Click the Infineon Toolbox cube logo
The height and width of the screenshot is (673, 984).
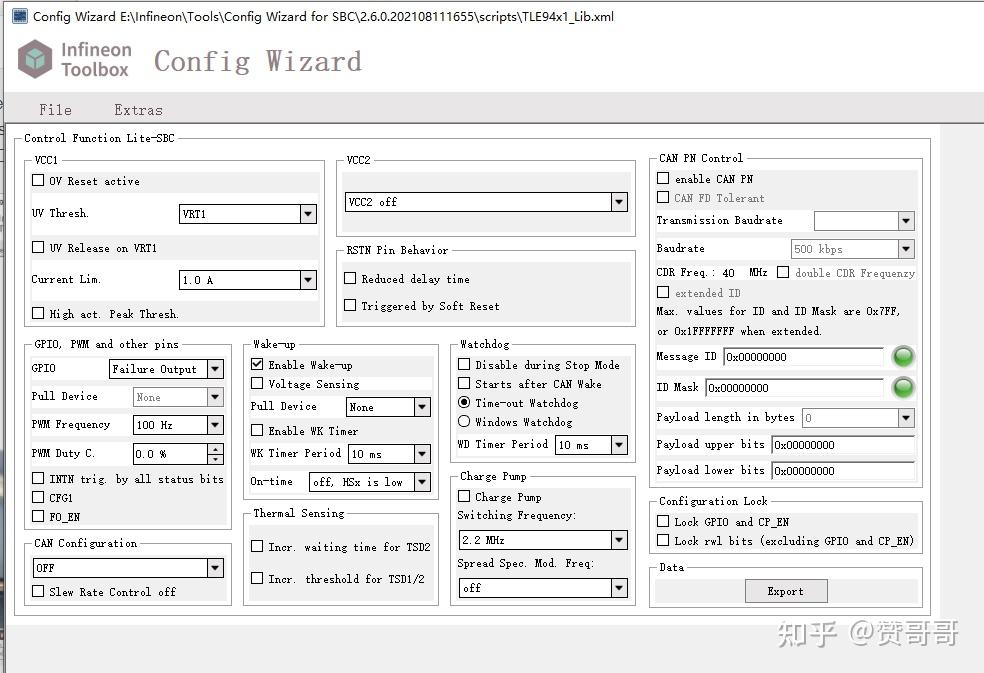[x=35, y=59]
